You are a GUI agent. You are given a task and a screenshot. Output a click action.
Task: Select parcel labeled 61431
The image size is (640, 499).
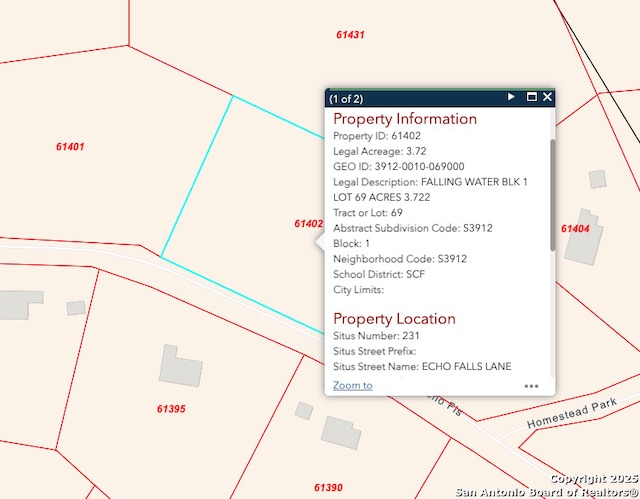350,35
